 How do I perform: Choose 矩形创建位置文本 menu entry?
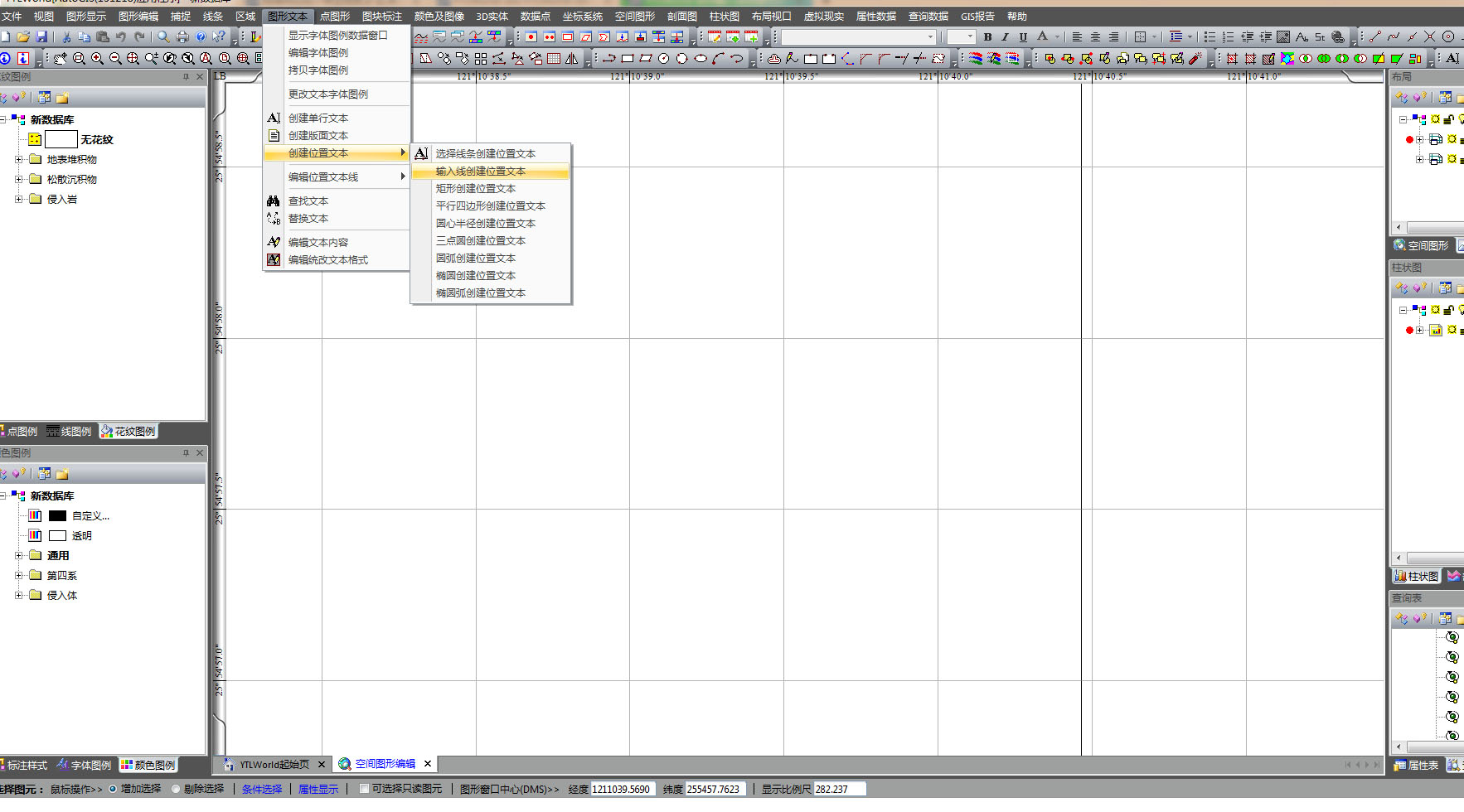pos(491,189)
